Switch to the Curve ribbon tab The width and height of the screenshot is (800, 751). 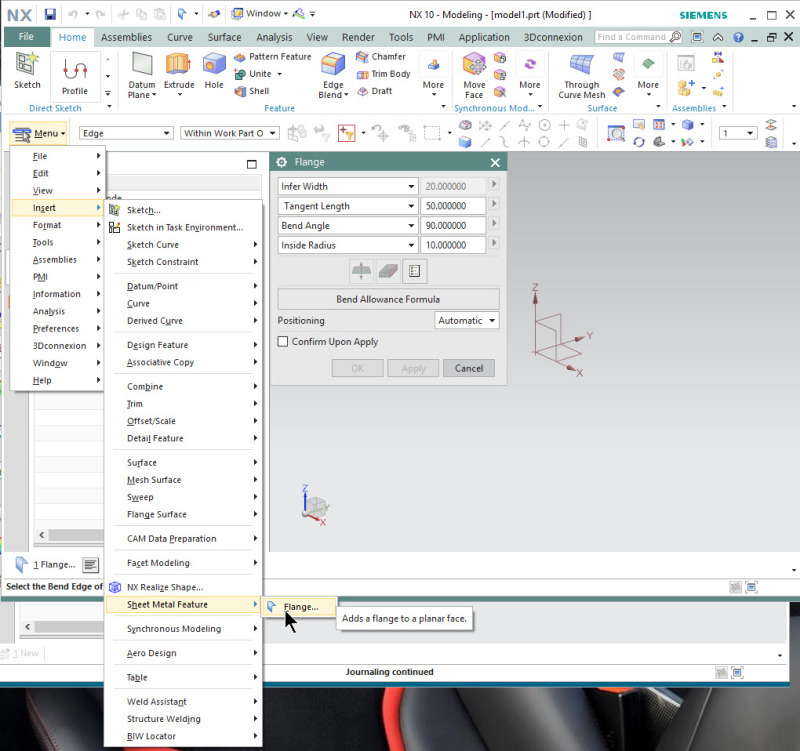tap(180, 37)
